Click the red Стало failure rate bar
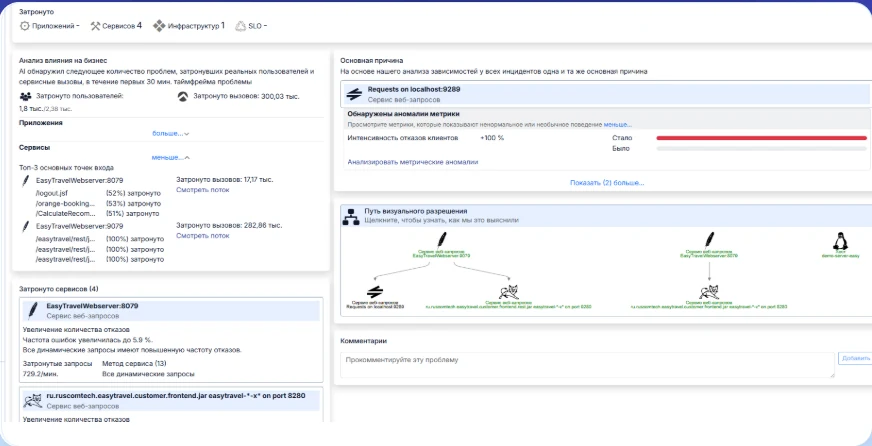Screen dimensions: 872x446 pyautogui.click(x=761, y=138)
